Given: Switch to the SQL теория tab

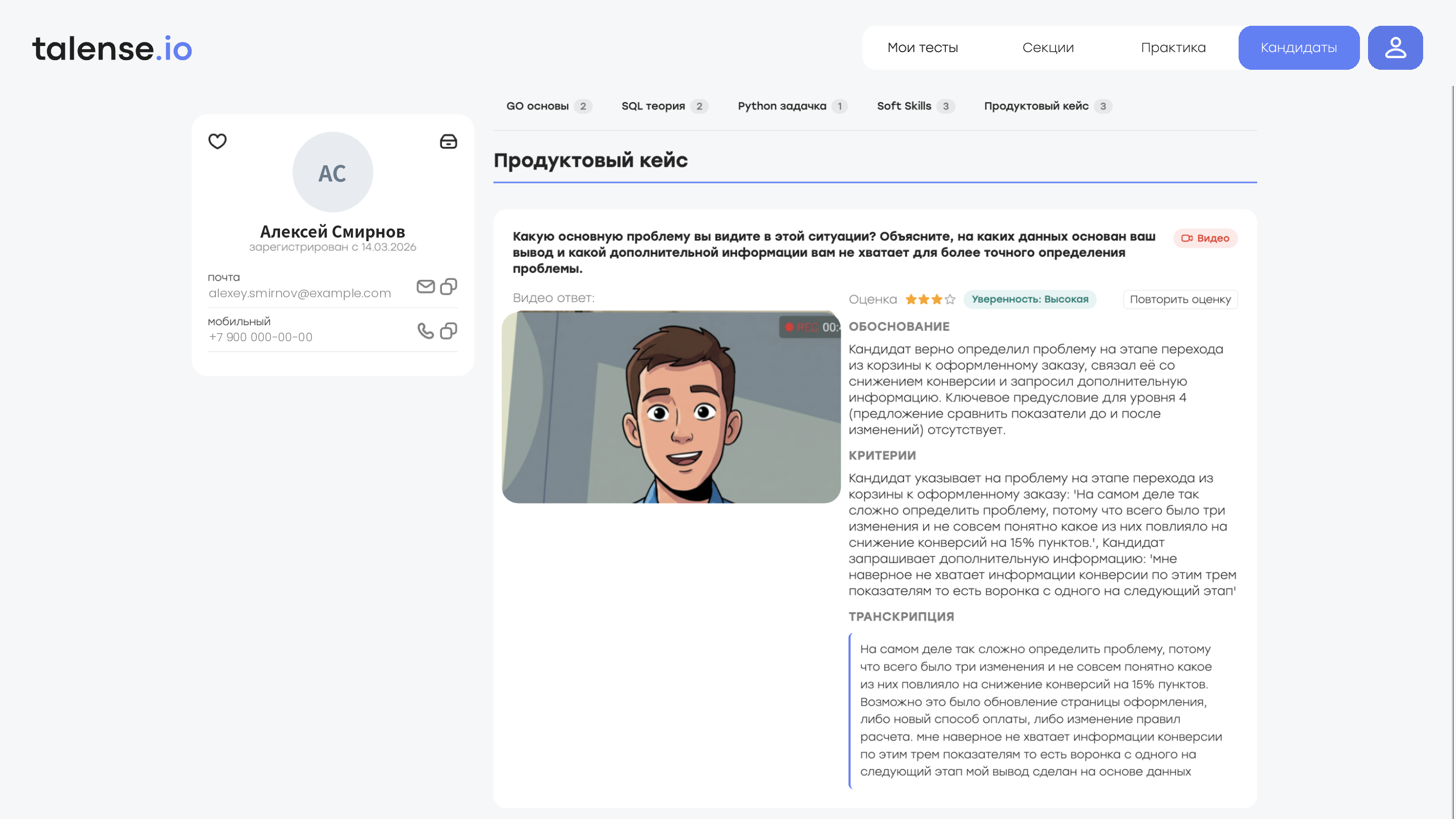Looking at the screenshot, I should [x=665, y=106].
